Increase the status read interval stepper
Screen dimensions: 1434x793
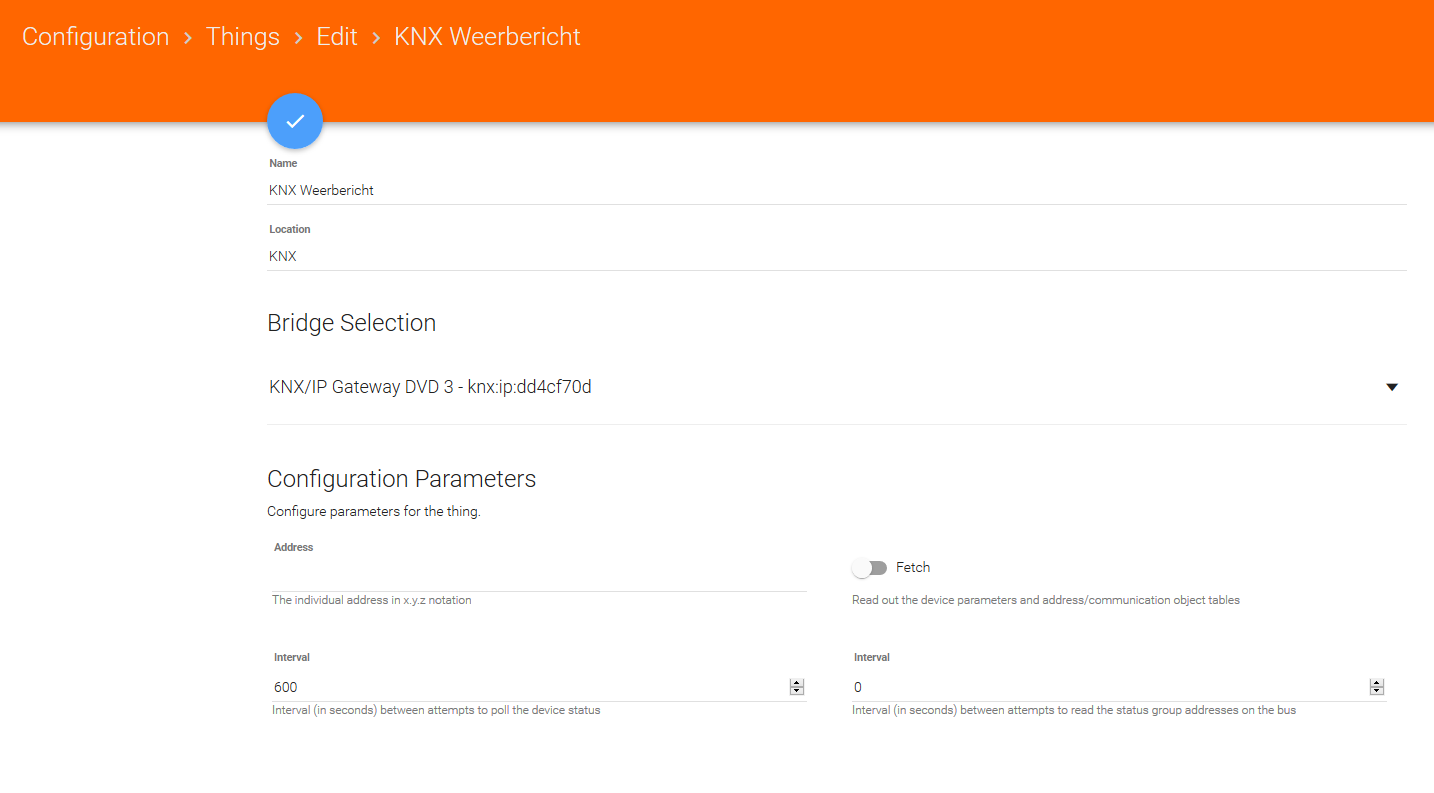(x=1377, y=683)
